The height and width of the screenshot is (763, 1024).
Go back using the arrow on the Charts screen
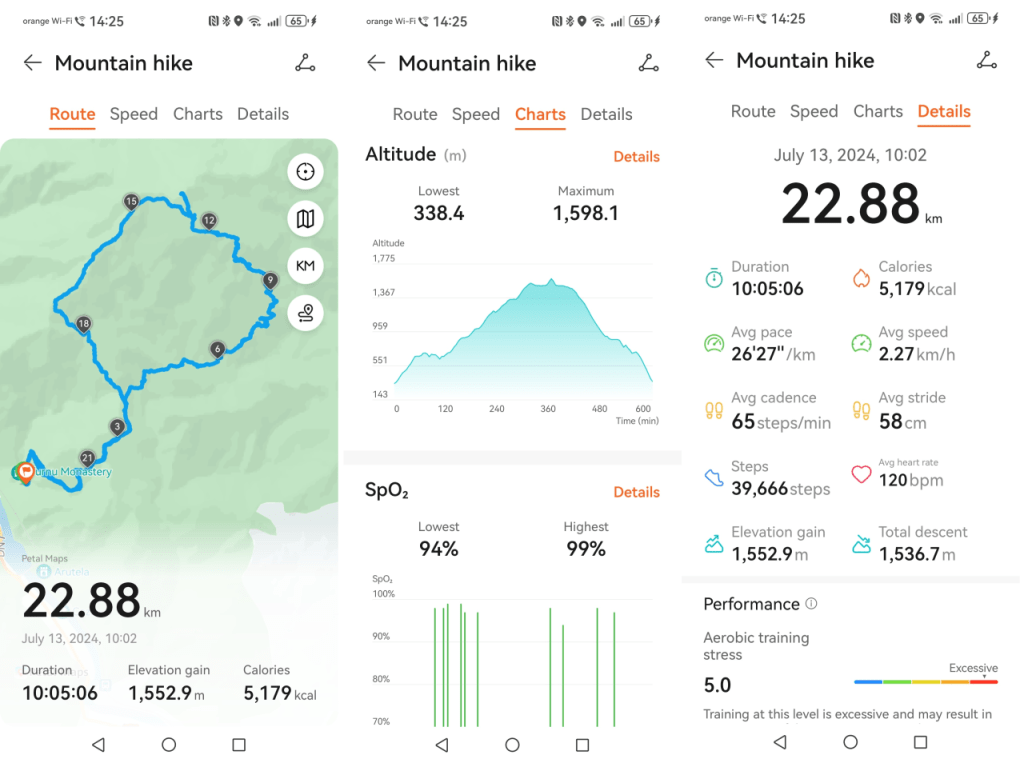tap(376, 63)
